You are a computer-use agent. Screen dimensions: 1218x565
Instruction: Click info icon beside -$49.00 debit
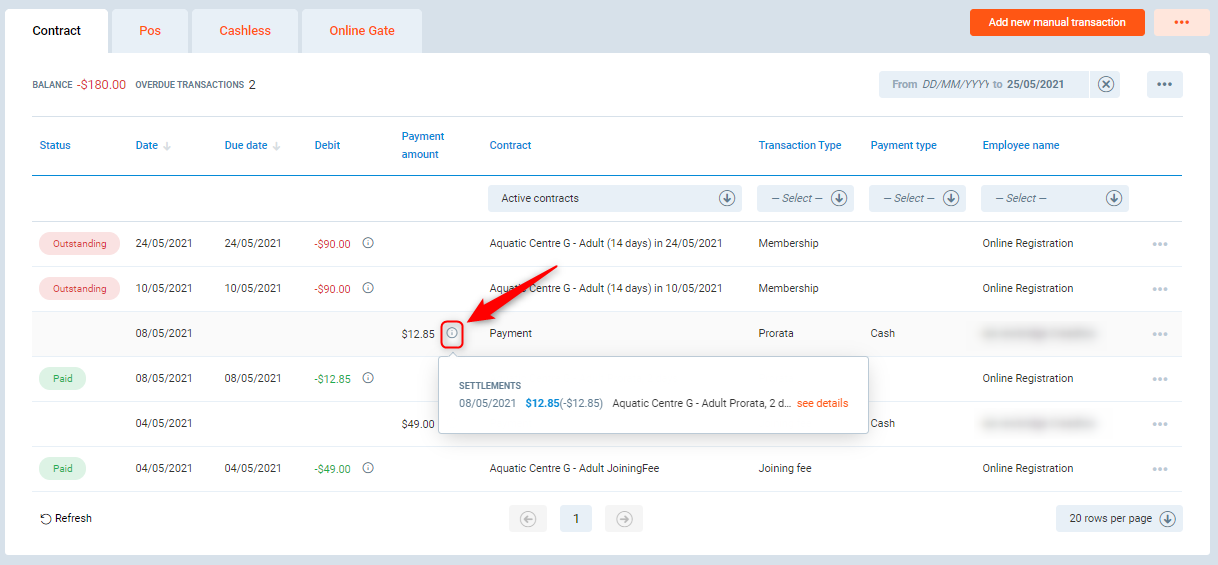368,468
